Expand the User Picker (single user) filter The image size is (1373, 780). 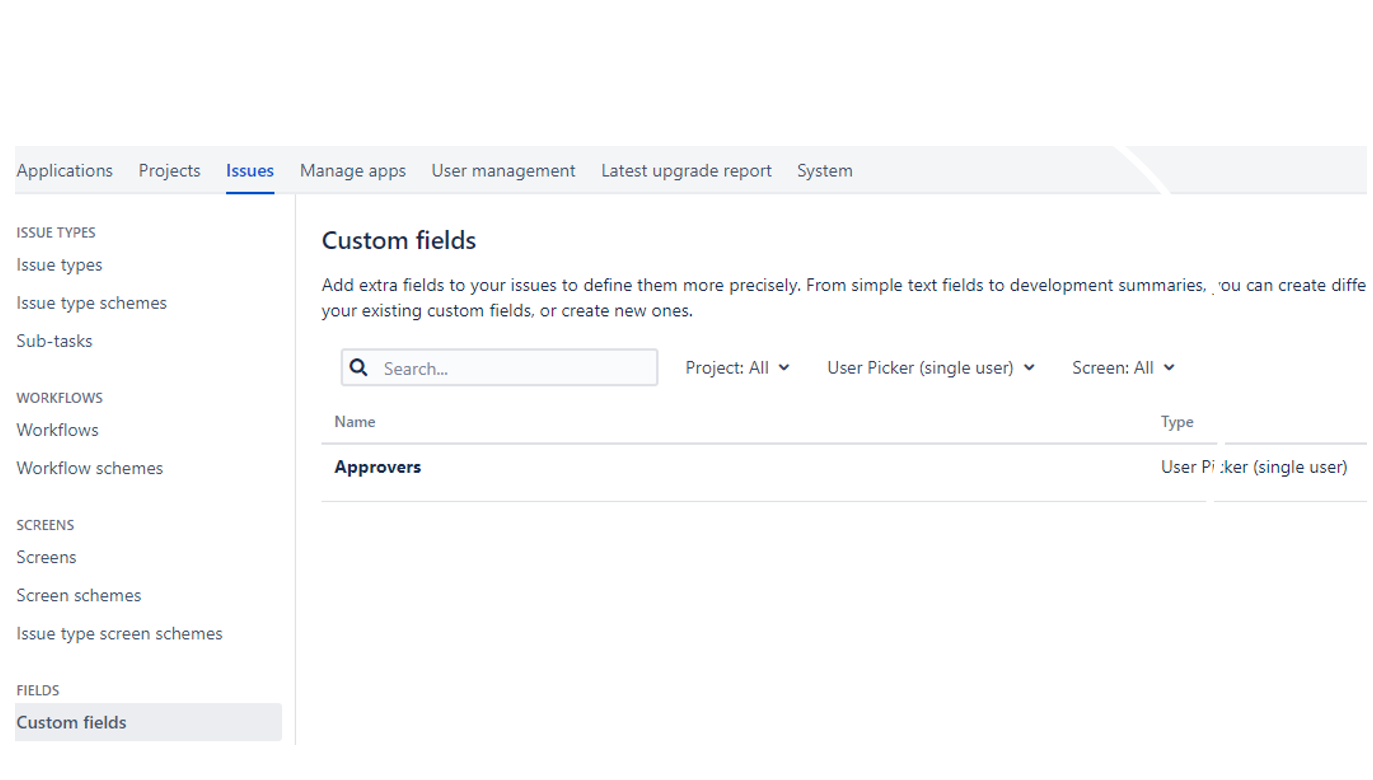(930, 368)
